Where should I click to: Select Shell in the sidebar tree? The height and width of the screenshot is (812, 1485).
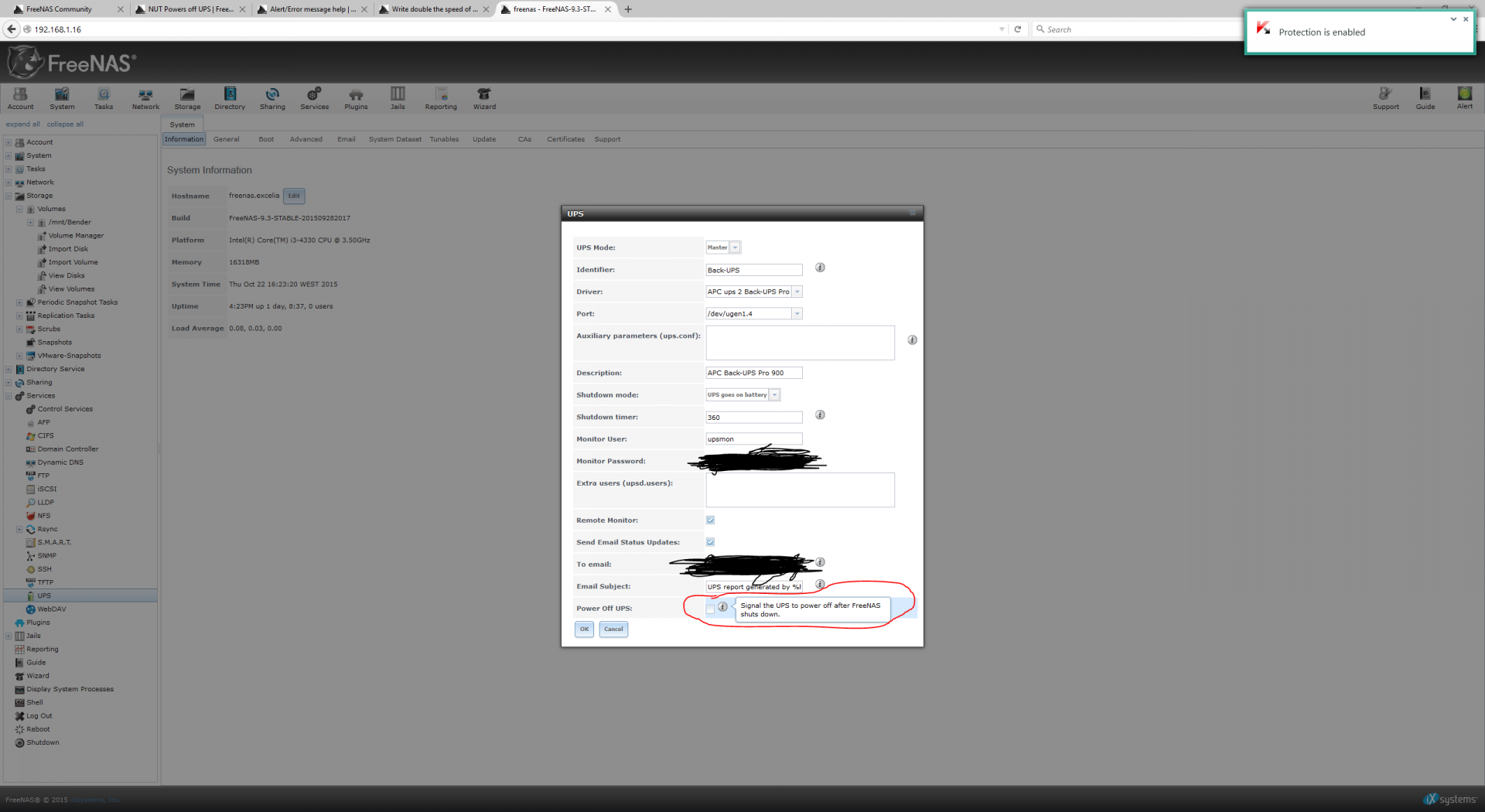[x=34, y=702]
